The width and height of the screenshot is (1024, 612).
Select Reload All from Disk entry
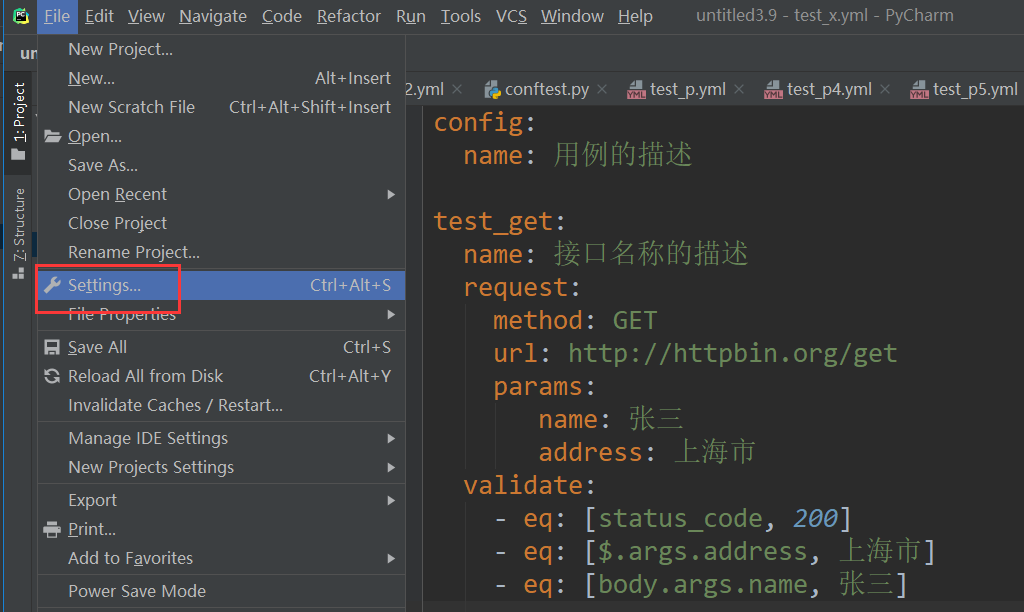pyautogui.click(x=221, y=376)
